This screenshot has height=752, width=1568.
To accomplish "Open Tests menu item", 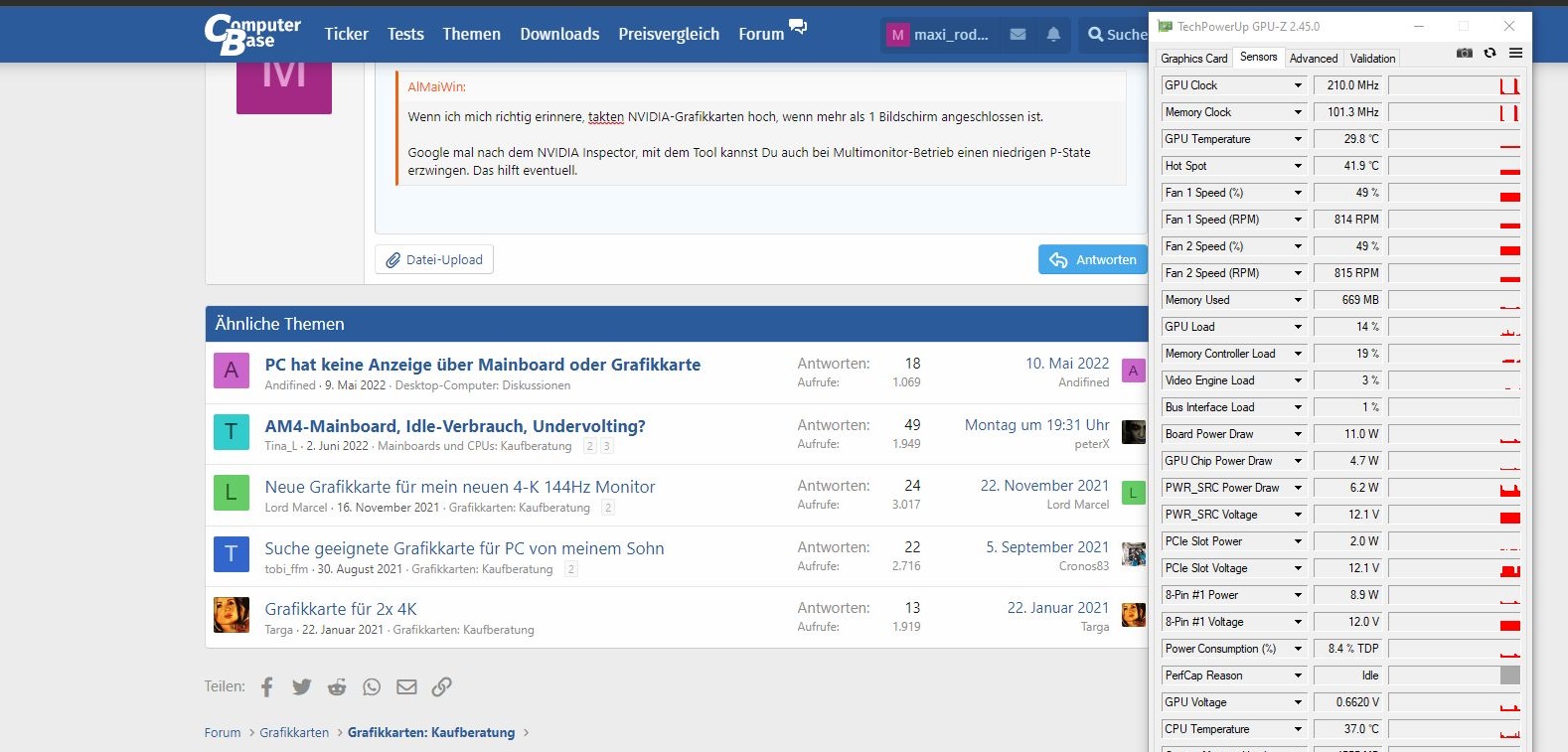I will tap(405, 34).
